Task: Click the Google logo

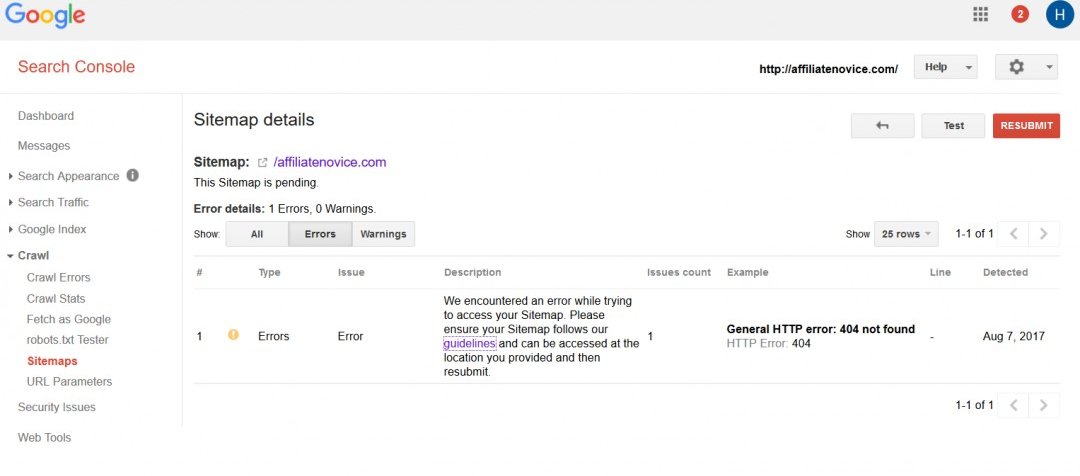Action: click(x=45, y=16)
